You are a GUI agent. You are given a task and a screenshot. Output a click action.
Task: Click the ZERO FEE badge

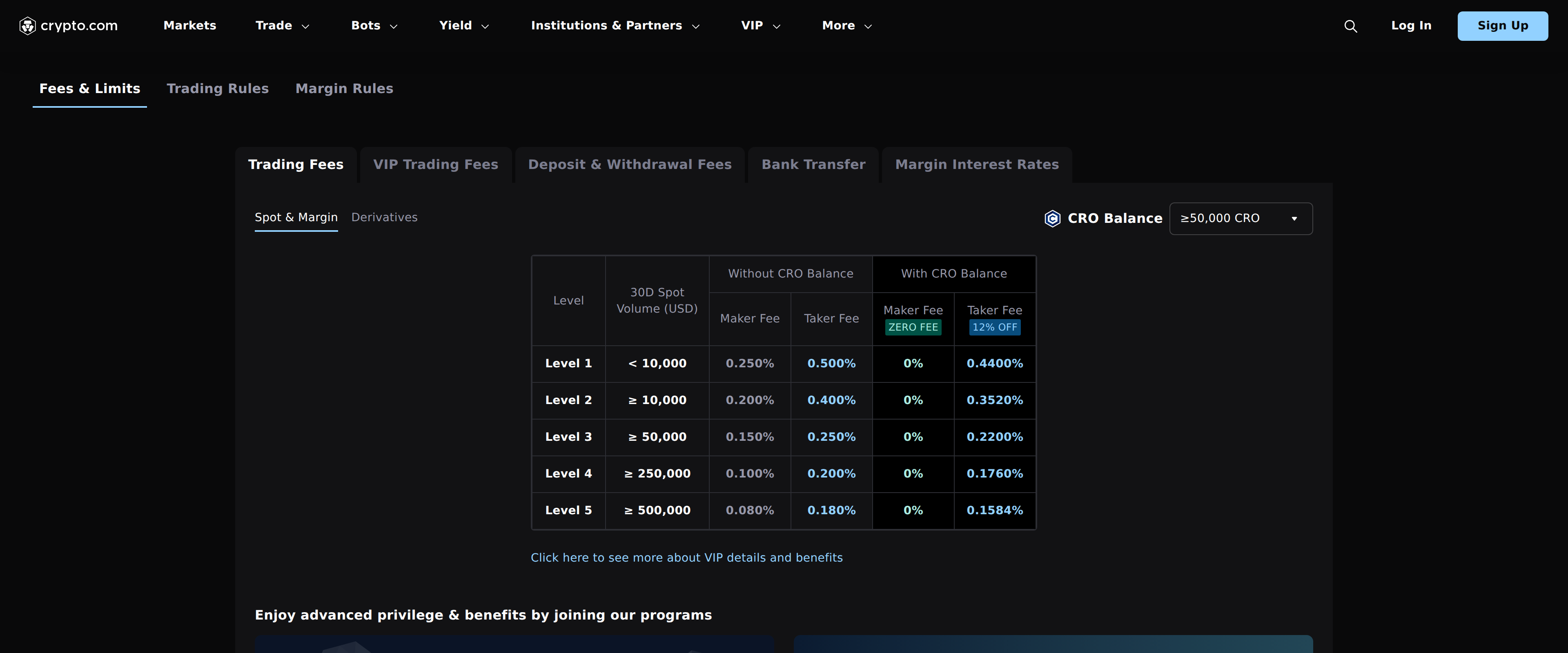(x=913, y=327)
